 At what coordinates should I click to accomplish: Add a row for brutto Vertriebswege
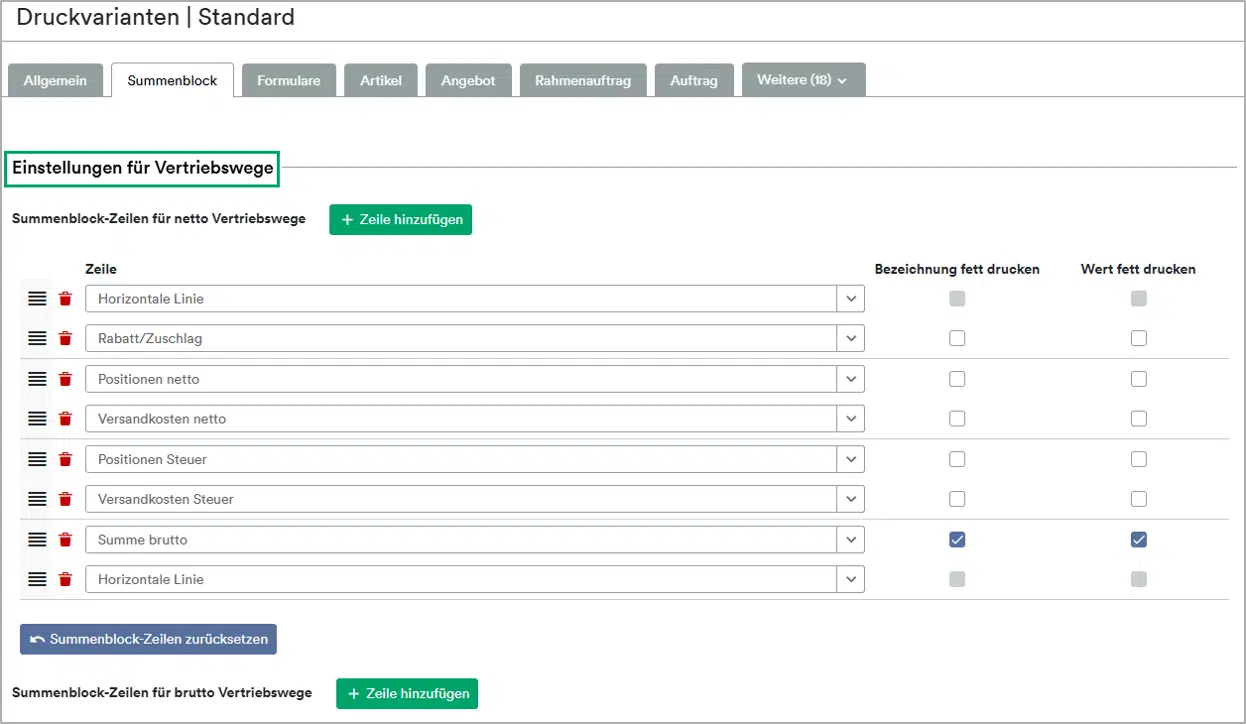(407, 693)
